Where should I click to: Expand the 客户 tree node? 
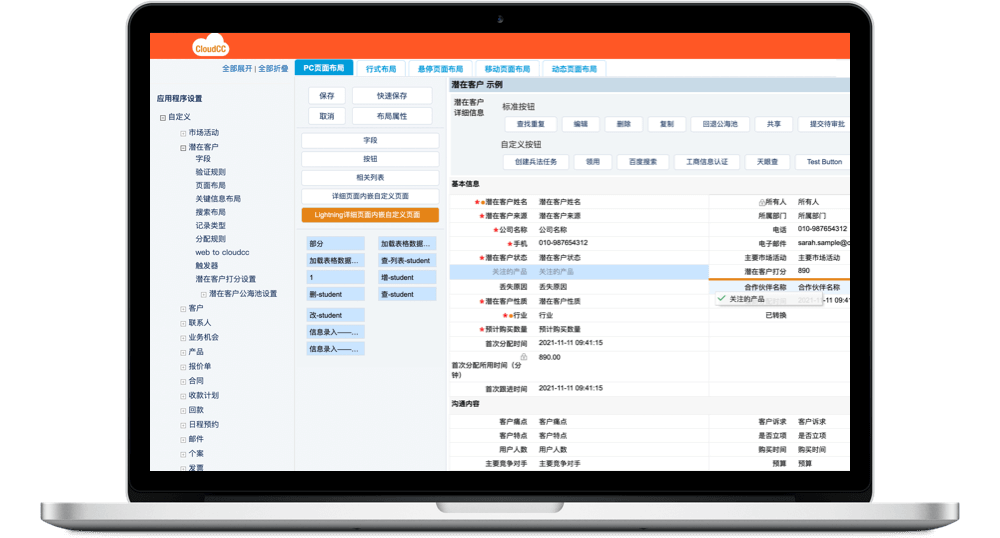click(183, 309)
